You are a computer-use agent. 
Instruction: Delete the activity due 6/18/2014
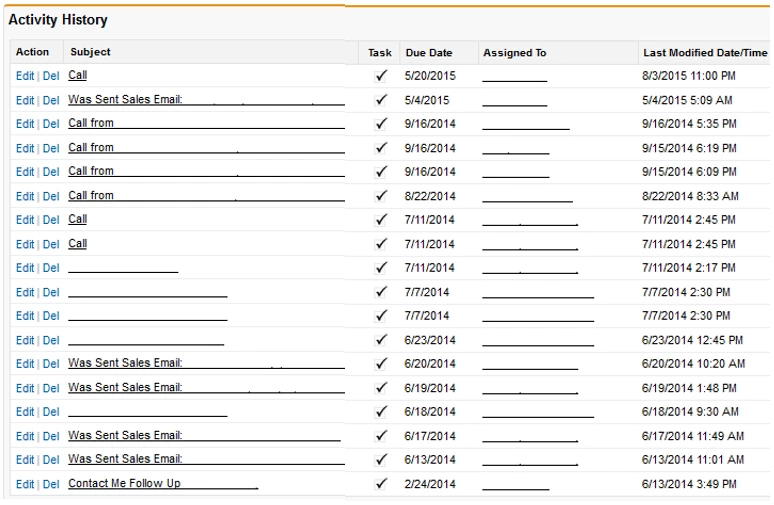[51, 412]
